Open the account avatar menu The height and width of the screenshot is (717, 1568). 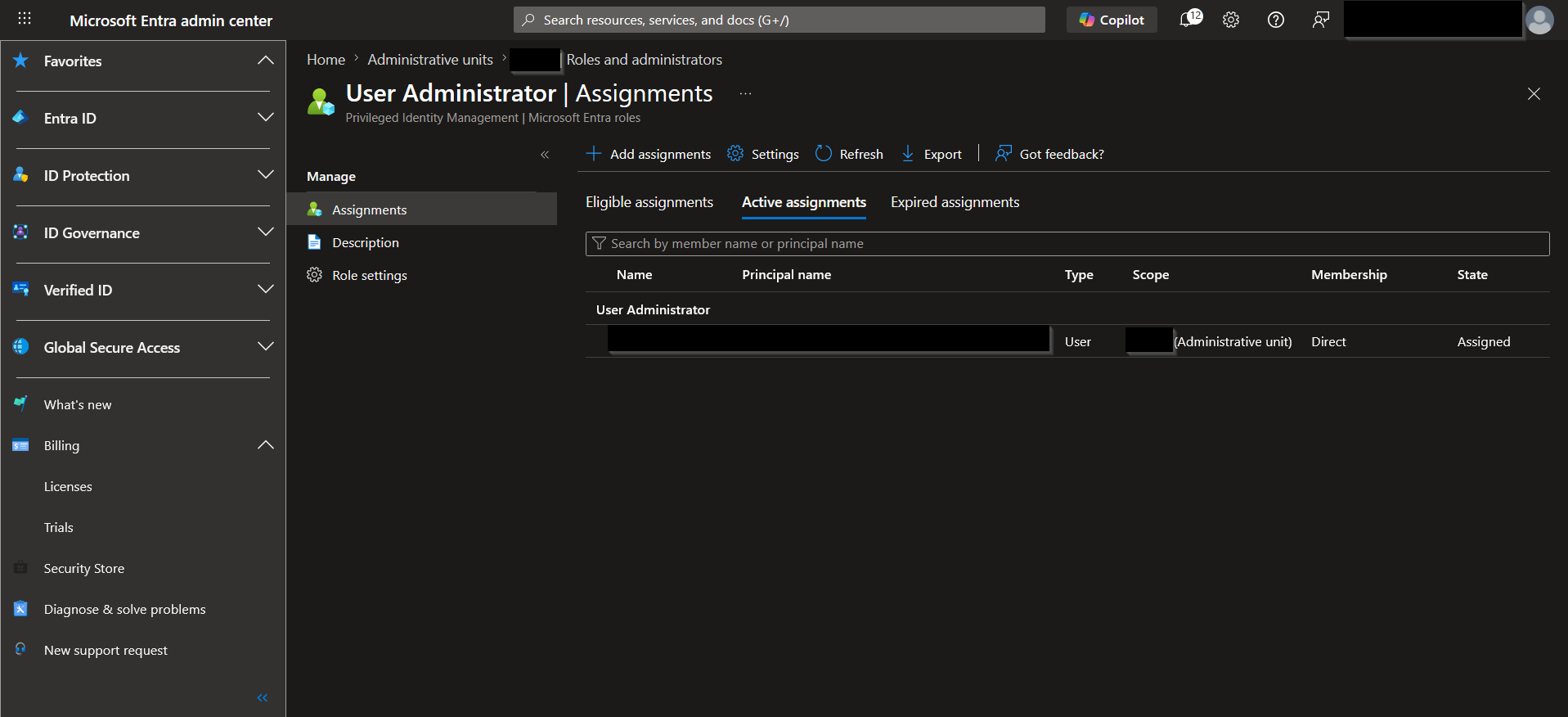(x=1539, y=20)
